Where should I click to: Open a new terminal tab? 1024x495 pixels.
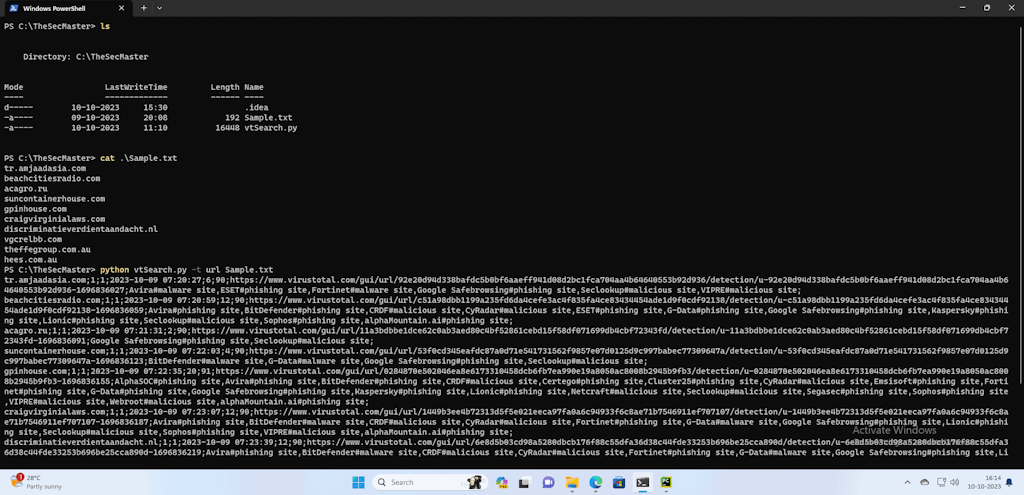(144, 8)
